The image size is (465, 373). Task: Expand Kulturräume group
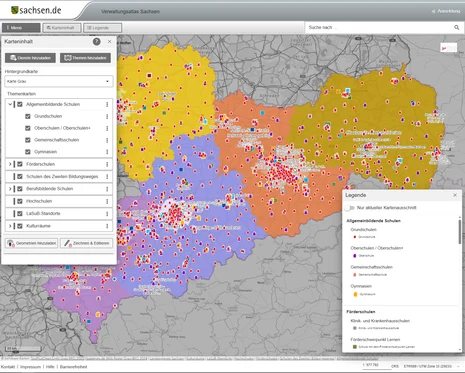(10, 226)
